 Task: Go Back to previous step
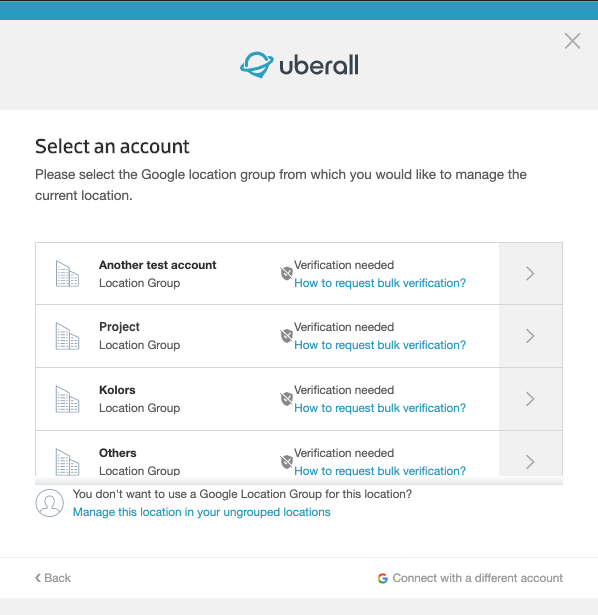[x=53, y=578]
